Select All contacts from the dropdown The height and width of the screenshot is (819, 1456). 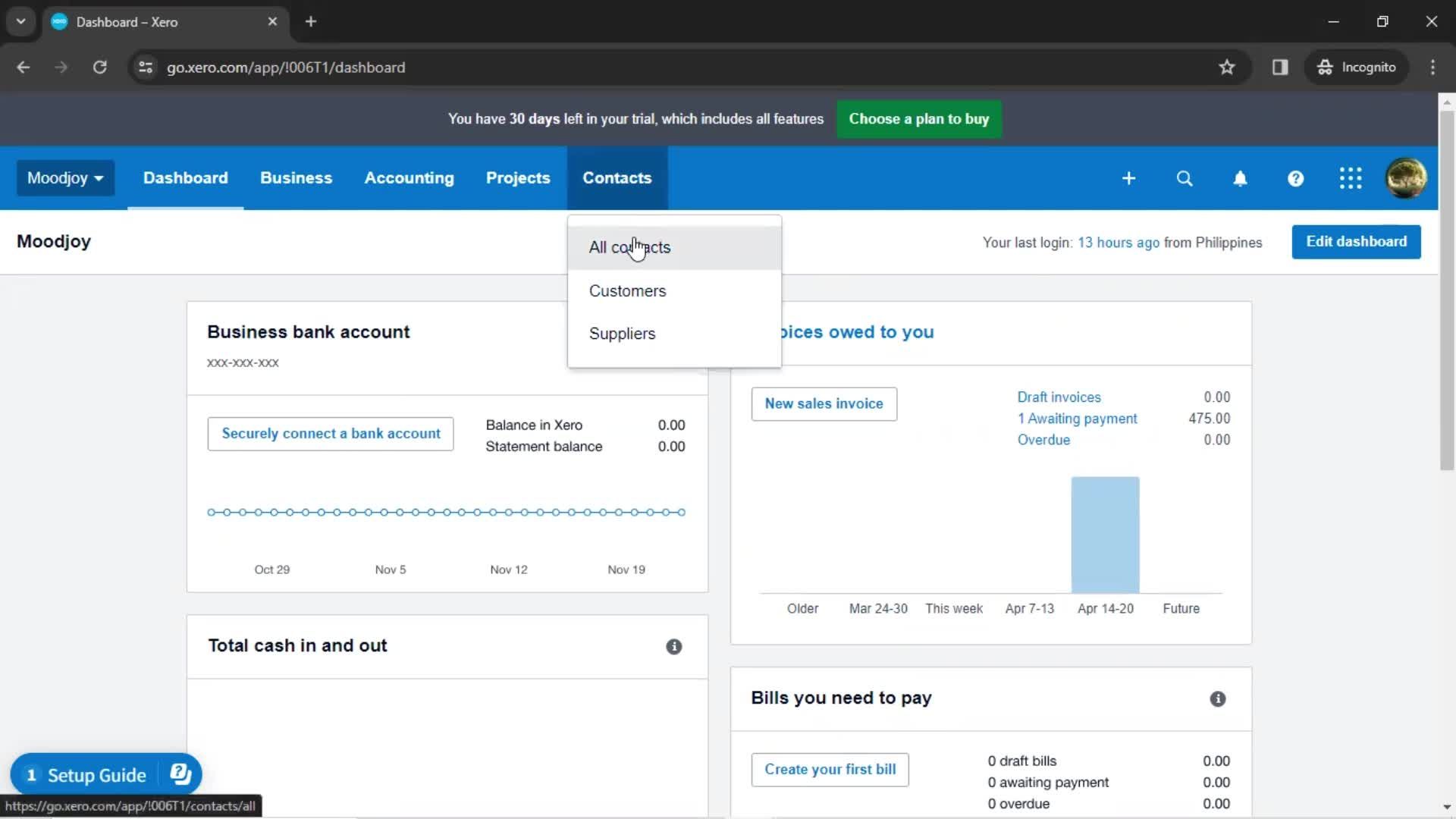pos(674,248)
